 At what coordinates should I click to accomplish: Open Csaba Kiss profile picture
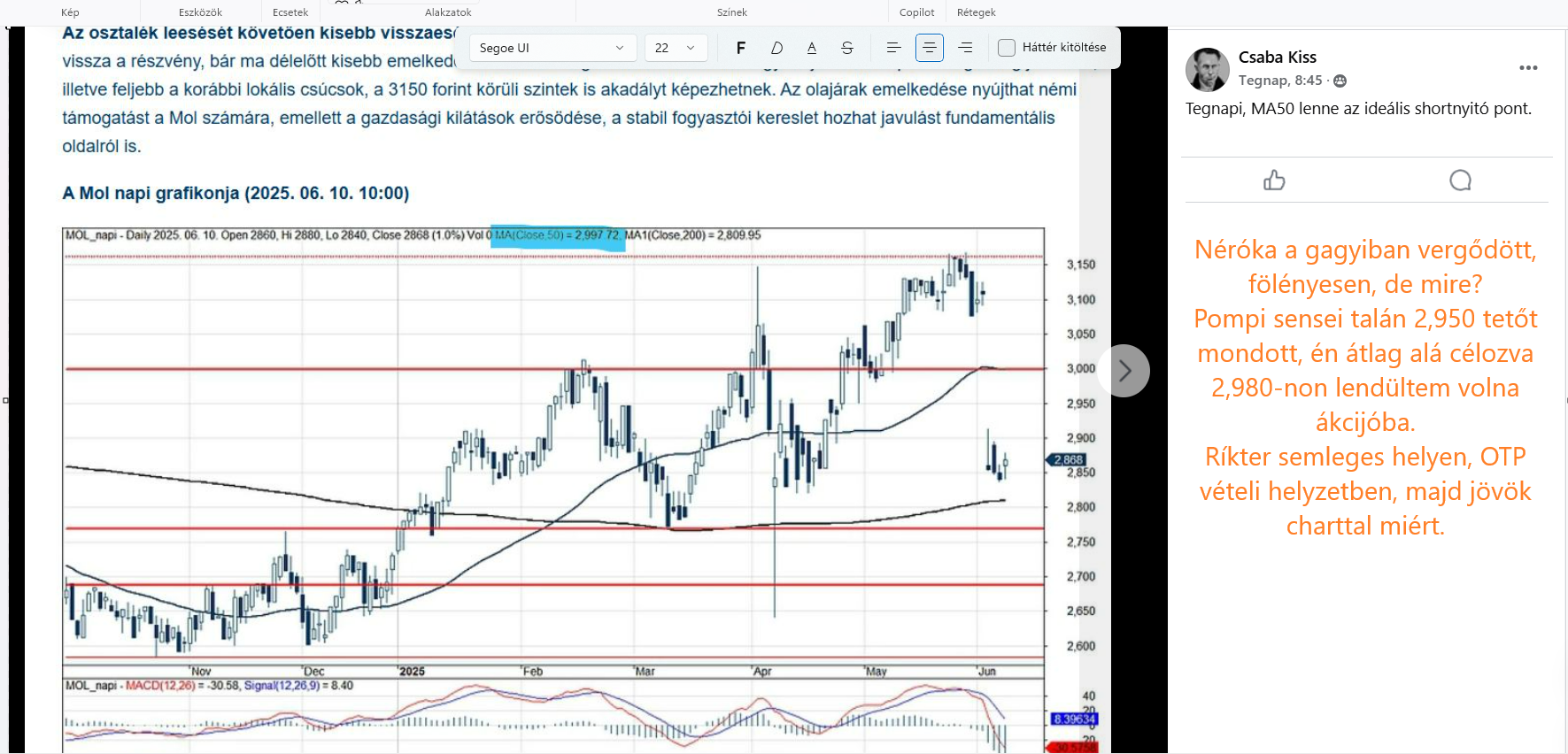tap(1208, 70)
